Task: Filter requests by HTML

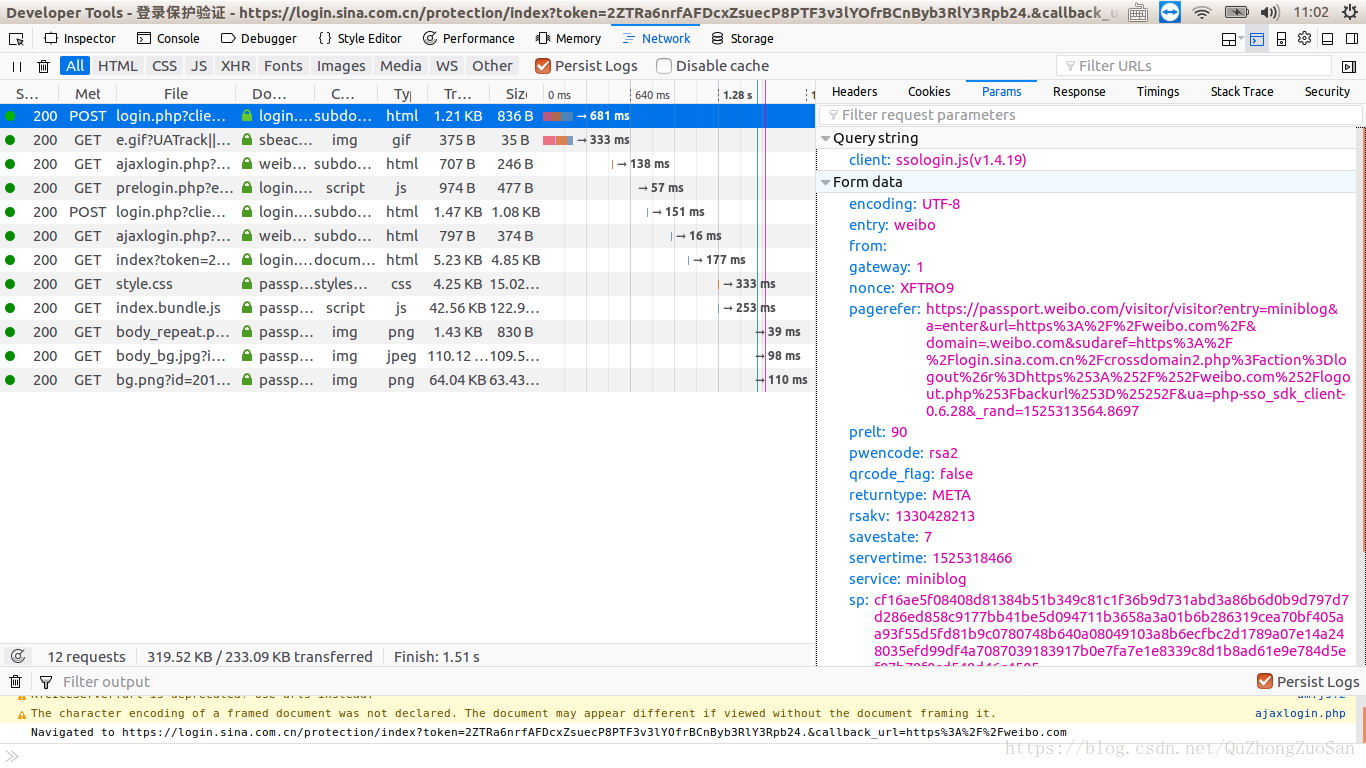Action: 118,66
